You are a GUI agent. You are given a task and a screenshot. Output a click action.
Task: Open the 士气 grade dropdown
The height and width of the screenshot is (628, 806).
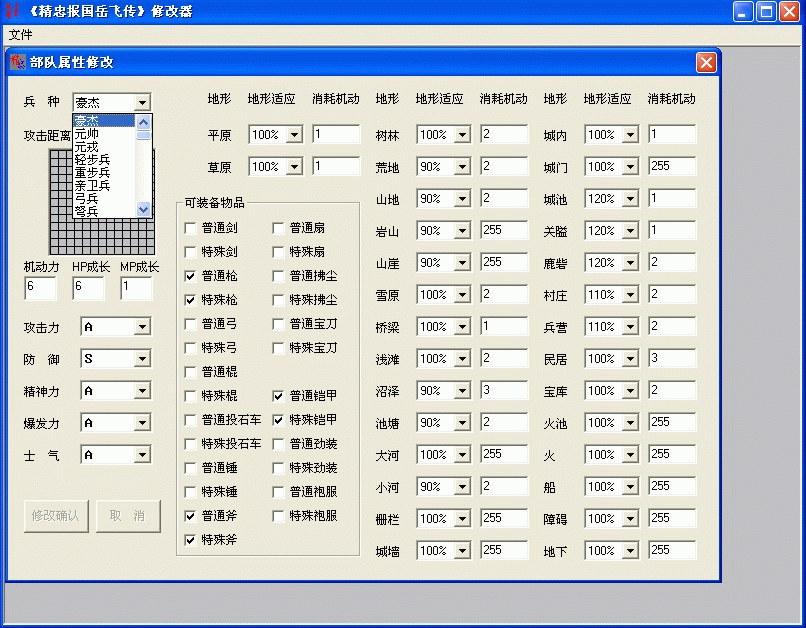pyautogui.click(x=142, y=455)
